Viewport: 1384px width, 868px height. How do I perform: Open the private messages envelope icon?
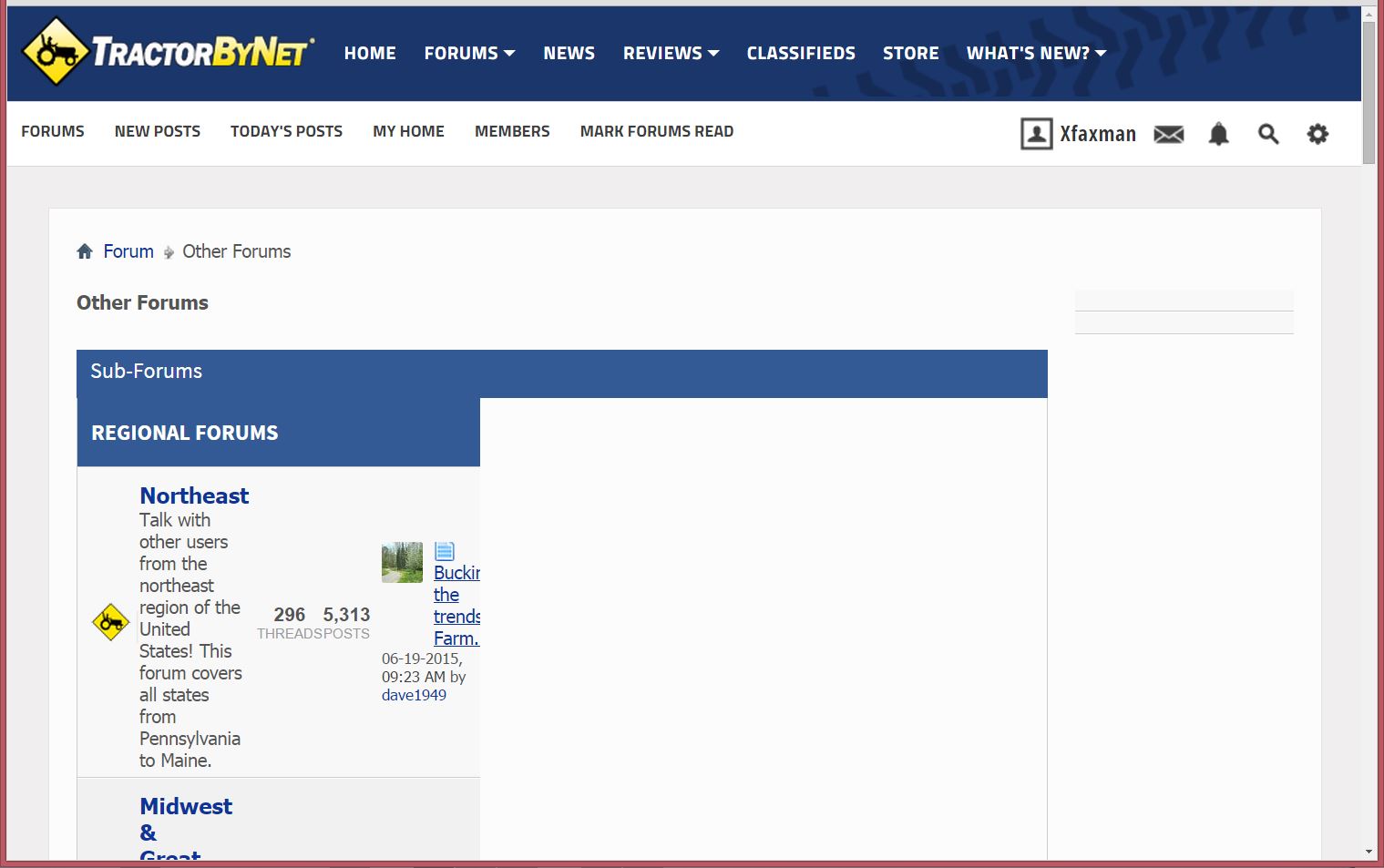tap(1168, 135)
